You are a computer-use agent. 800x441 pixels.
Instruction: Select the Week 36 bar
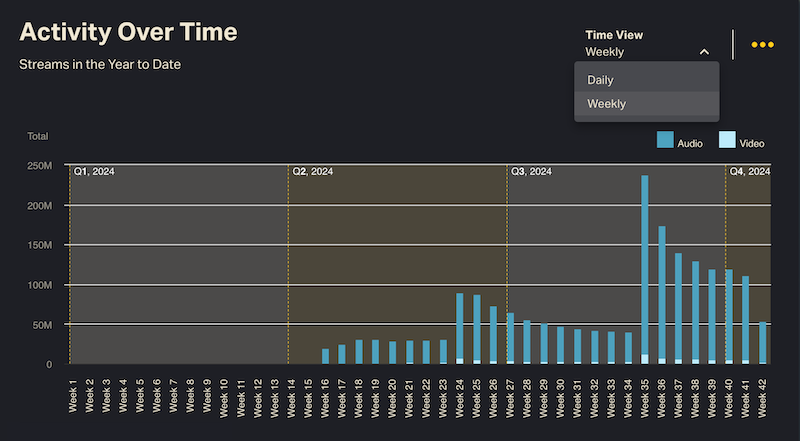pos(662,292)
